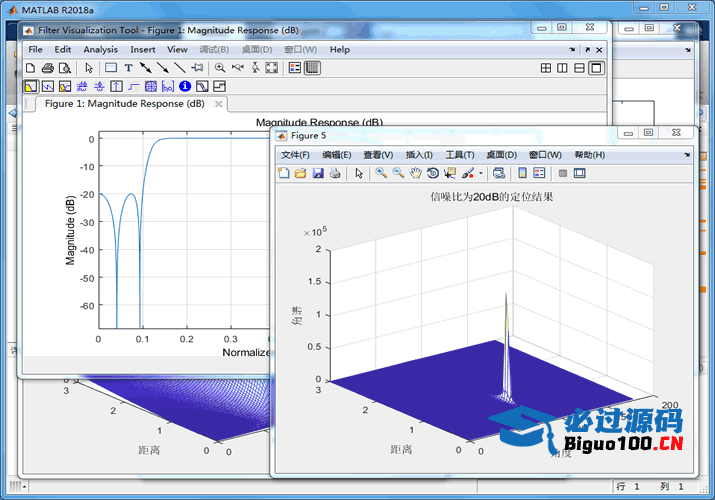This screenshot has width=715, height=500.
Task: Click the Print icon in Filter Visualization Tool
Action: [x=47, y=68]
